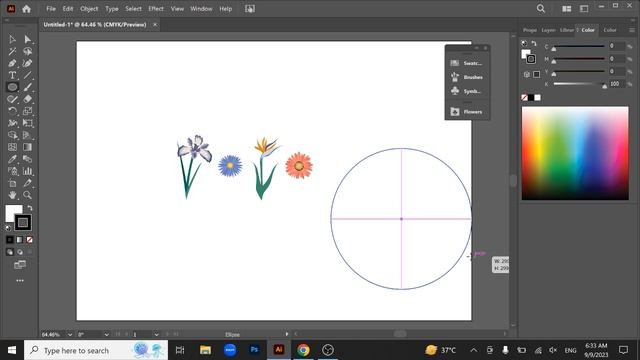This screenshot has height=360, width=640.
Task: Activate the Hand tool
Action: (12, 195)
